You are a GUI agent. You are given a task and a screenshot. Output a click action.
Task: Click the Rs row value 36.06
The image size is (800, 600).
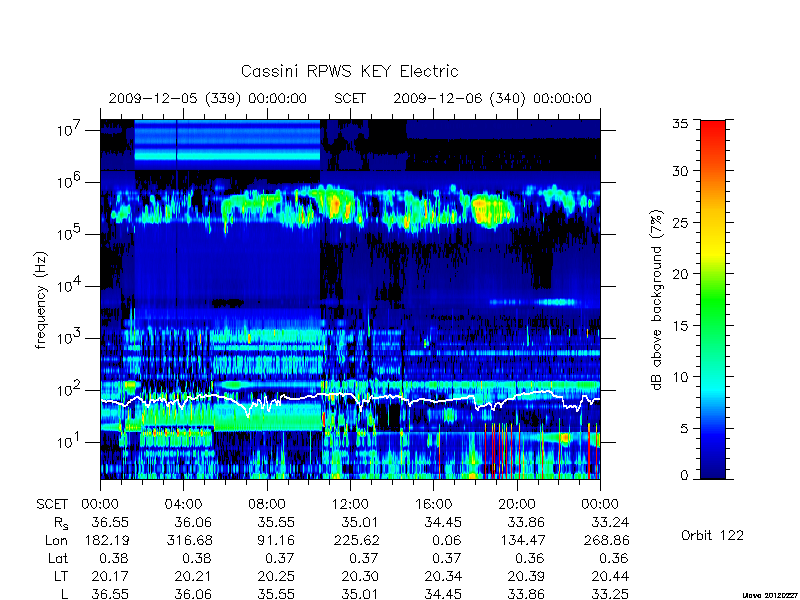(x=193, y=522)
